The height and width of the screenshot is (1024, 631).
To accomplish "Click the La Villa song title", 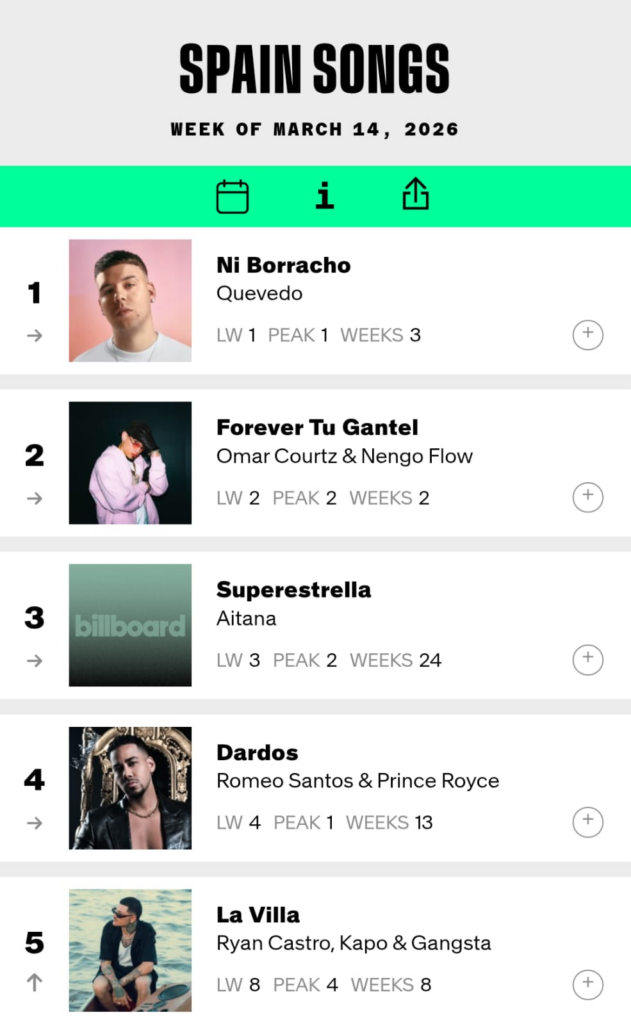I will (258, 915).
